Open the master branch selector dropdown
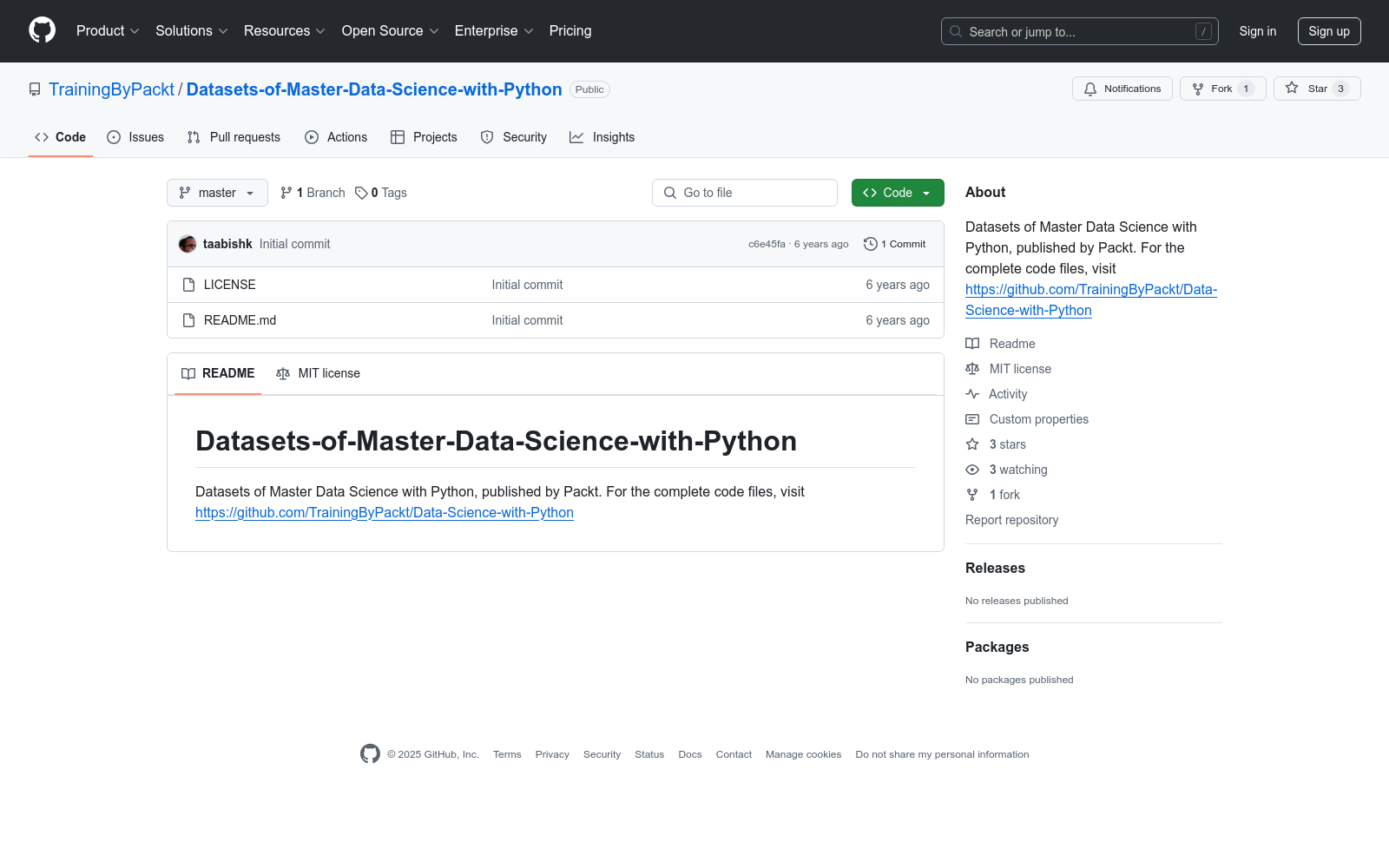The image size is (1389, 868). click(x=217, y=193)
